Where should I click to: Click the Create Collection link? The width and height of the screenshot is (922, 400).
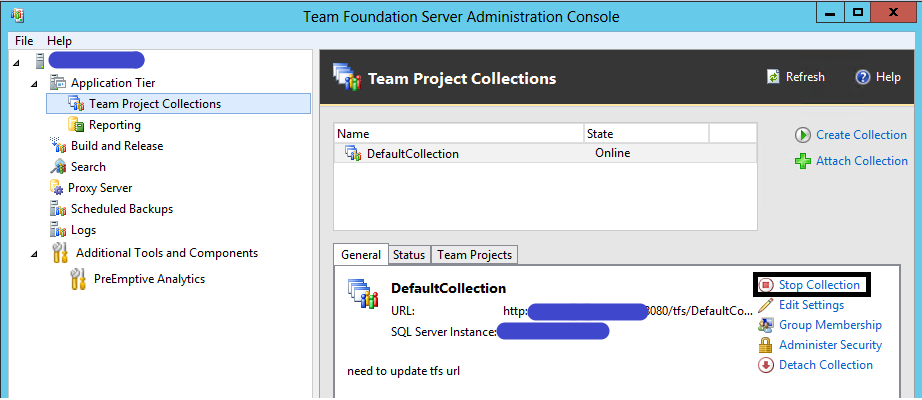tap(861, 135)
